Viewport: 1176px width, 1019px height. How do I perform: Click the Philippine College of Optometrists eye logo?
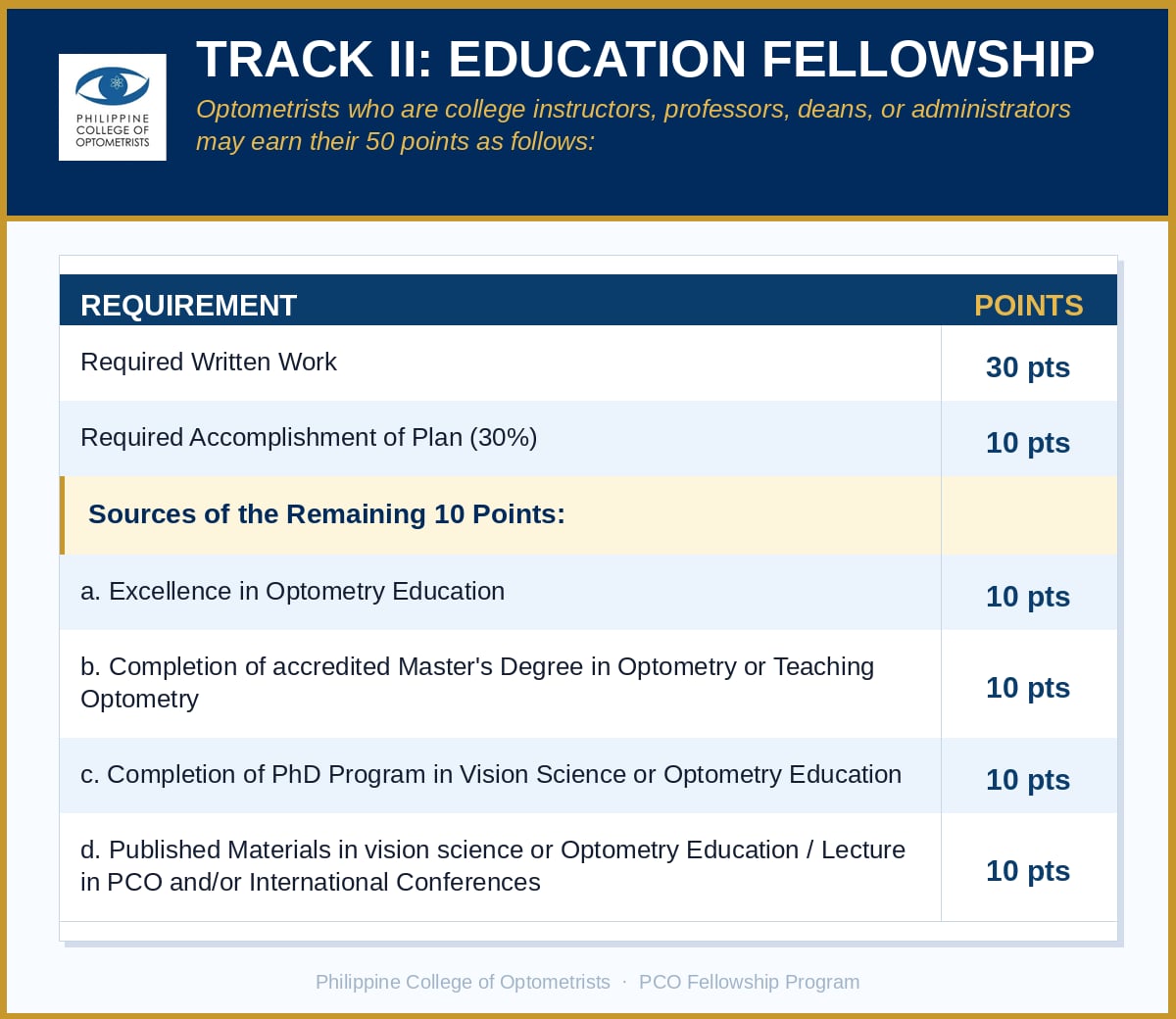click(113, 107)
